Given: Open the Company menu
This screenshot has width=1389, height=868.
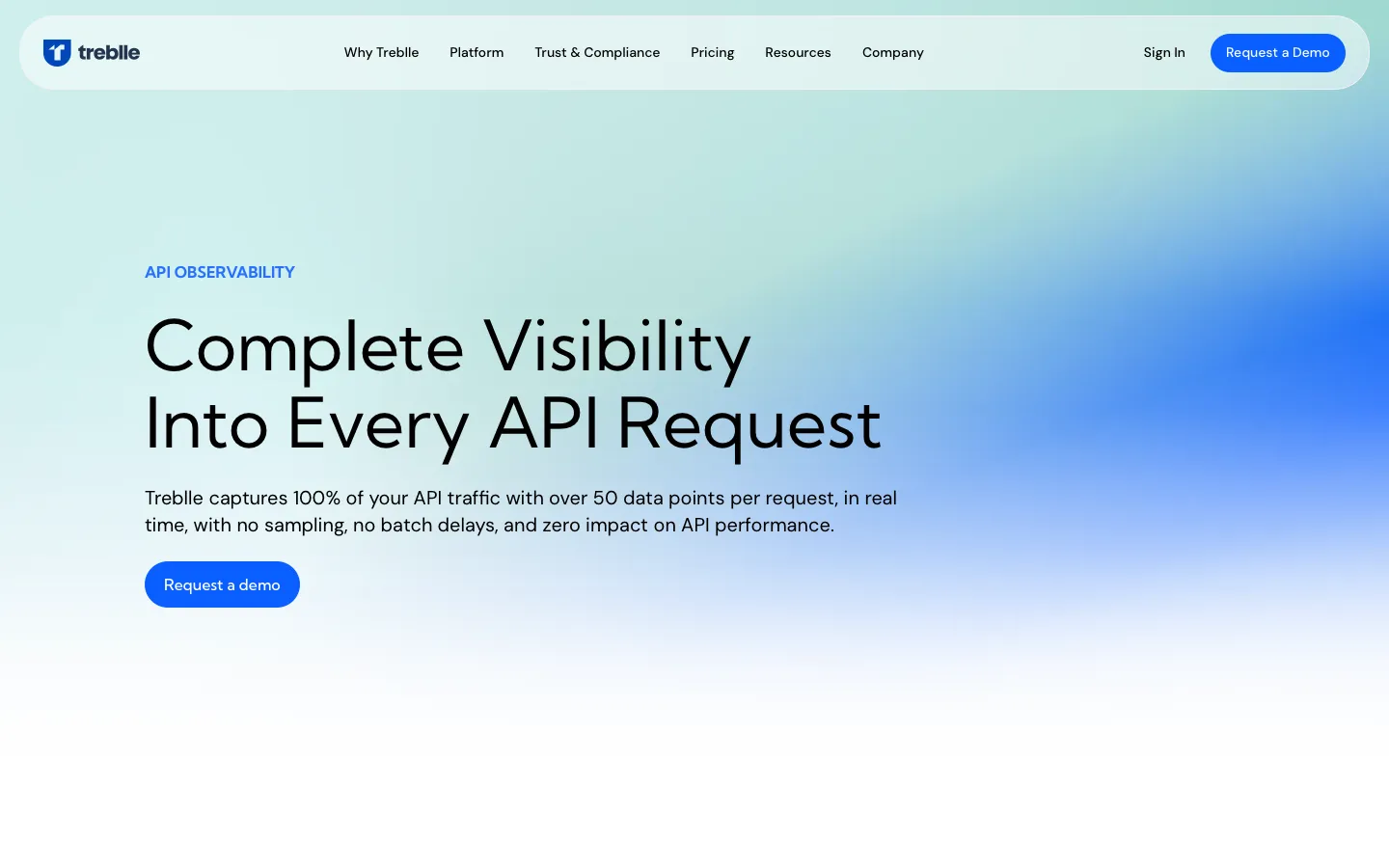Looking at the screenshot, I should (892, 52).
